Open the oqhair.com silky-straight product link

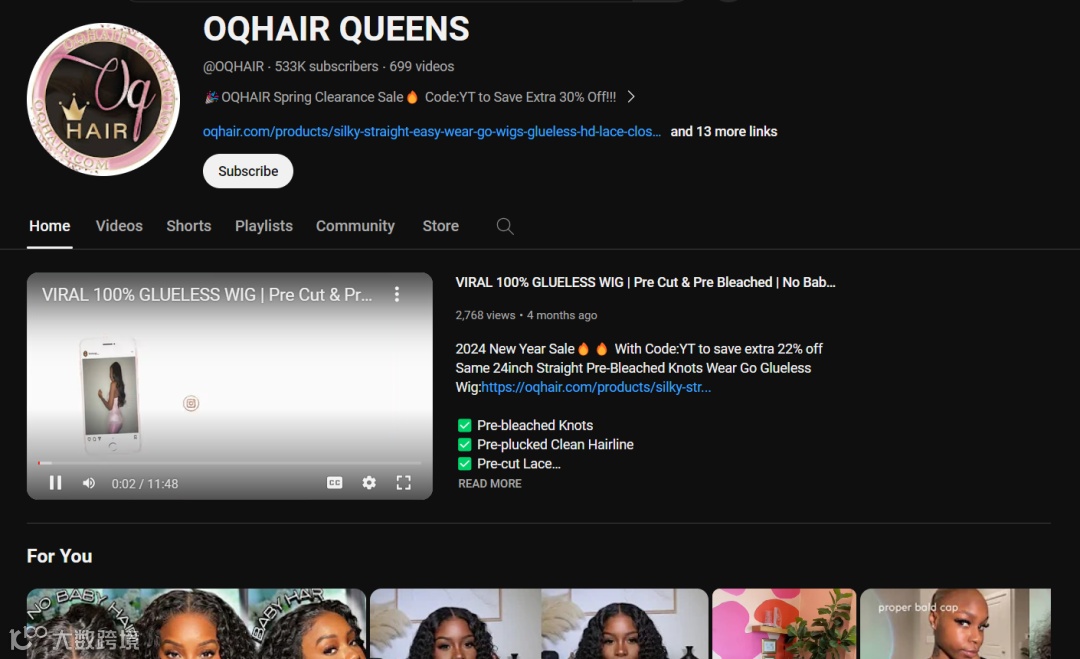pos(432,132)
